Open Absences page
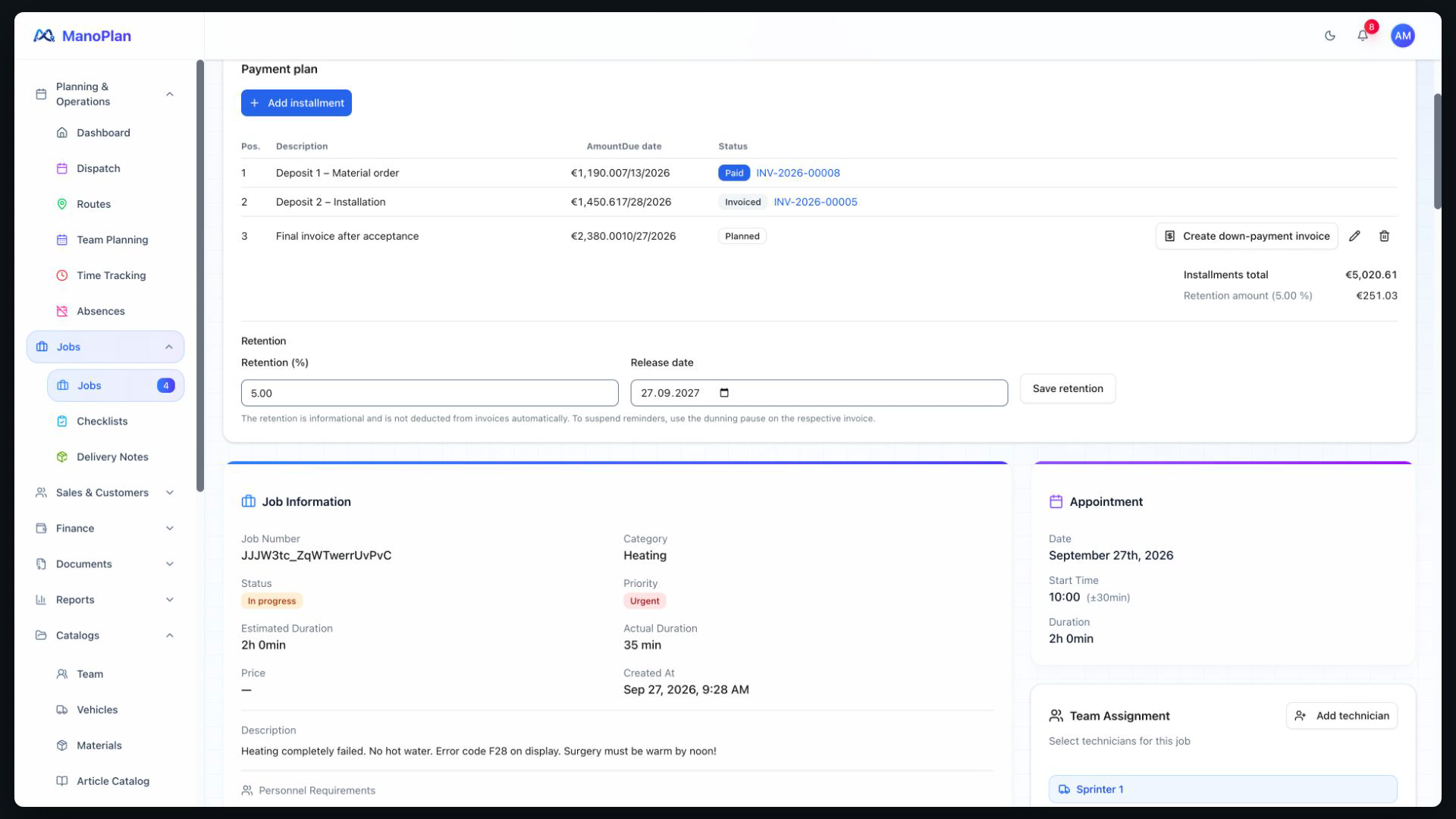The image size is (1456, 819). 100,311
